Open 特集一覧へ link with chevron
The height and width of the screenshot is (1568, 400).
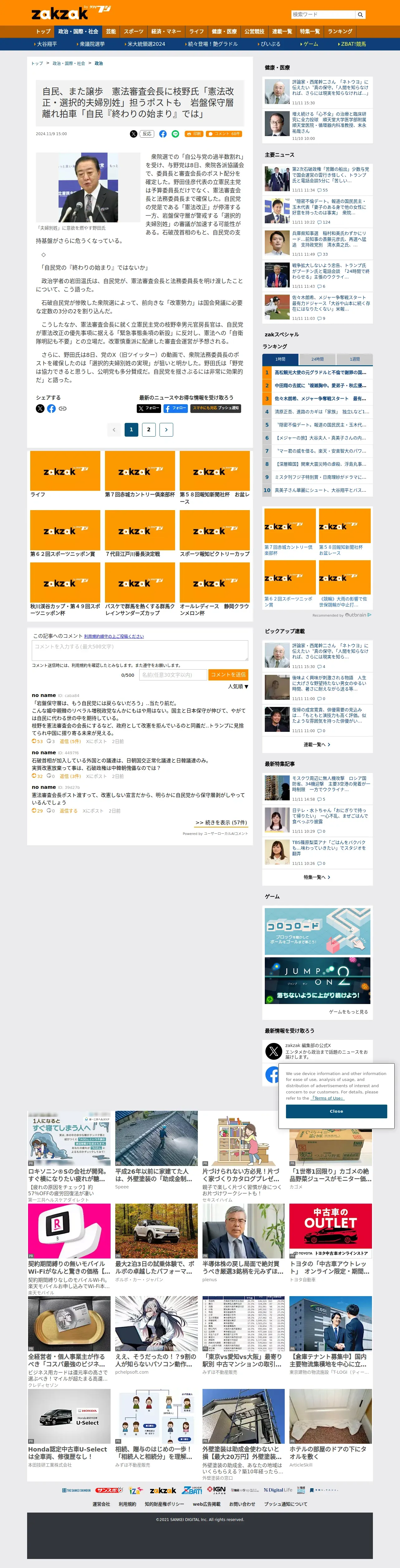click(317, 877)
